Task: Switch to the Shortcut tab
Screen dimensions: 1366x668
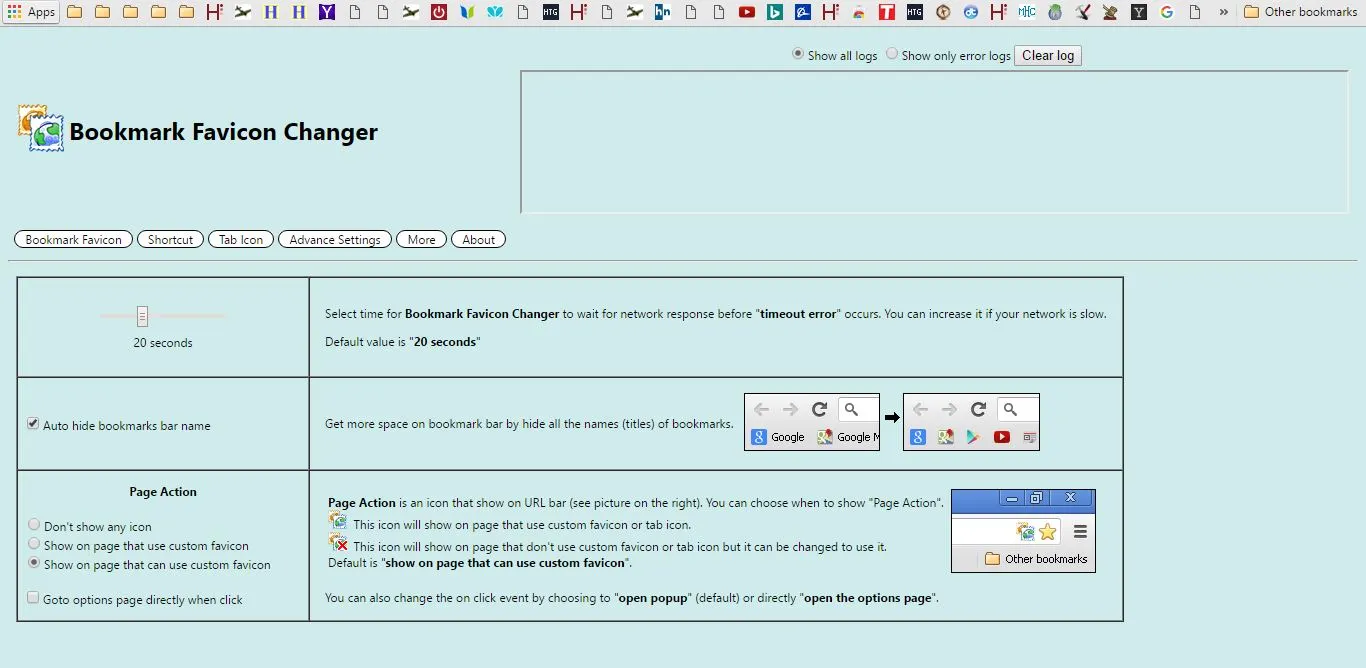Action: [170, 240]
